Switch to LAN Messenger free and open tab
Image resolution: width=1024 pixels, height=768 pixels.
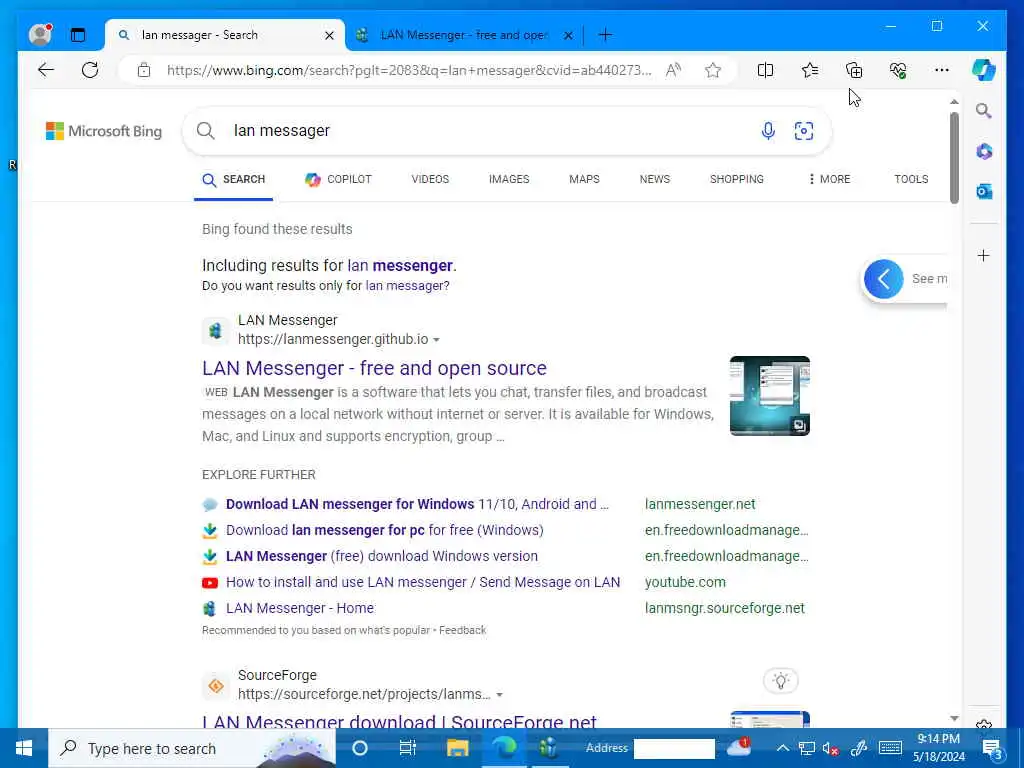pos(464,35)
